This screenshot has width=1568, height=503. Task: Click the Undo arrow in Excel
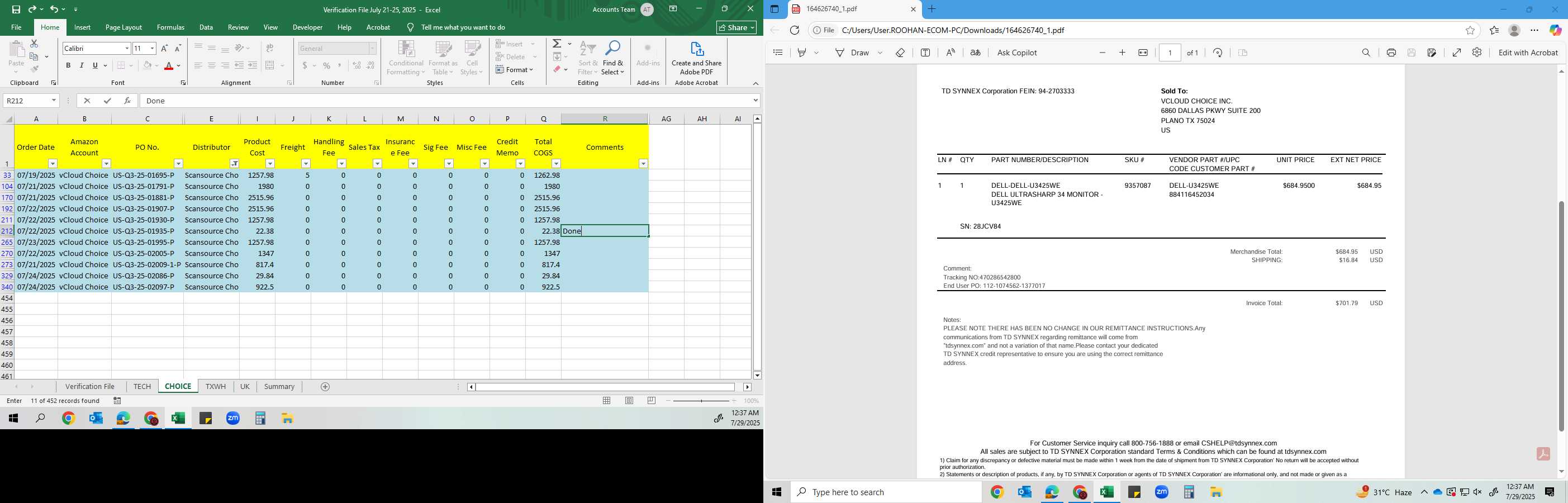[54, 9]
